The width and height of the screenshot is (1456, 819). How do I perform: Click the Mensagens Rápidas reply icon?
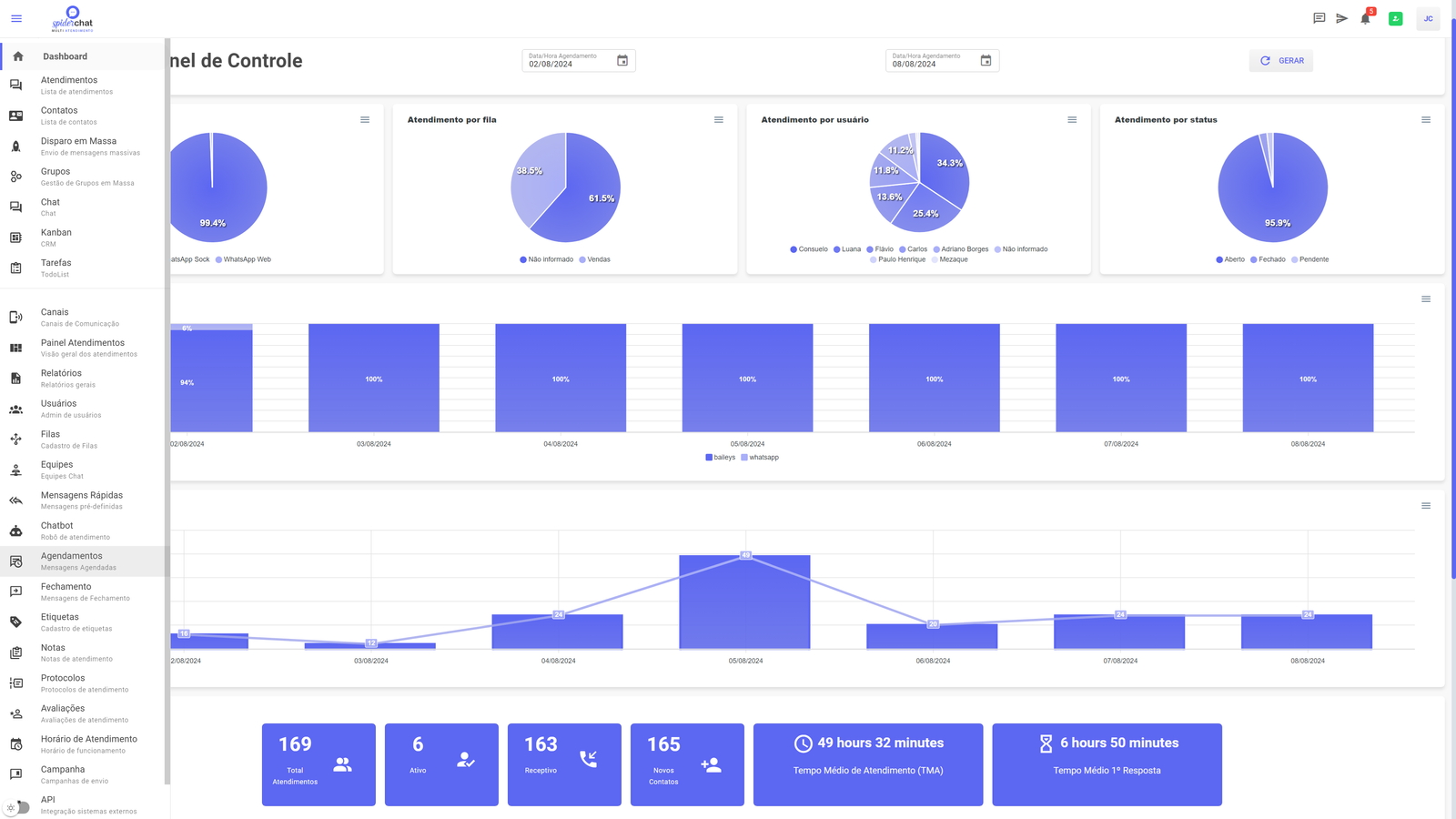(x=15, y=500)
